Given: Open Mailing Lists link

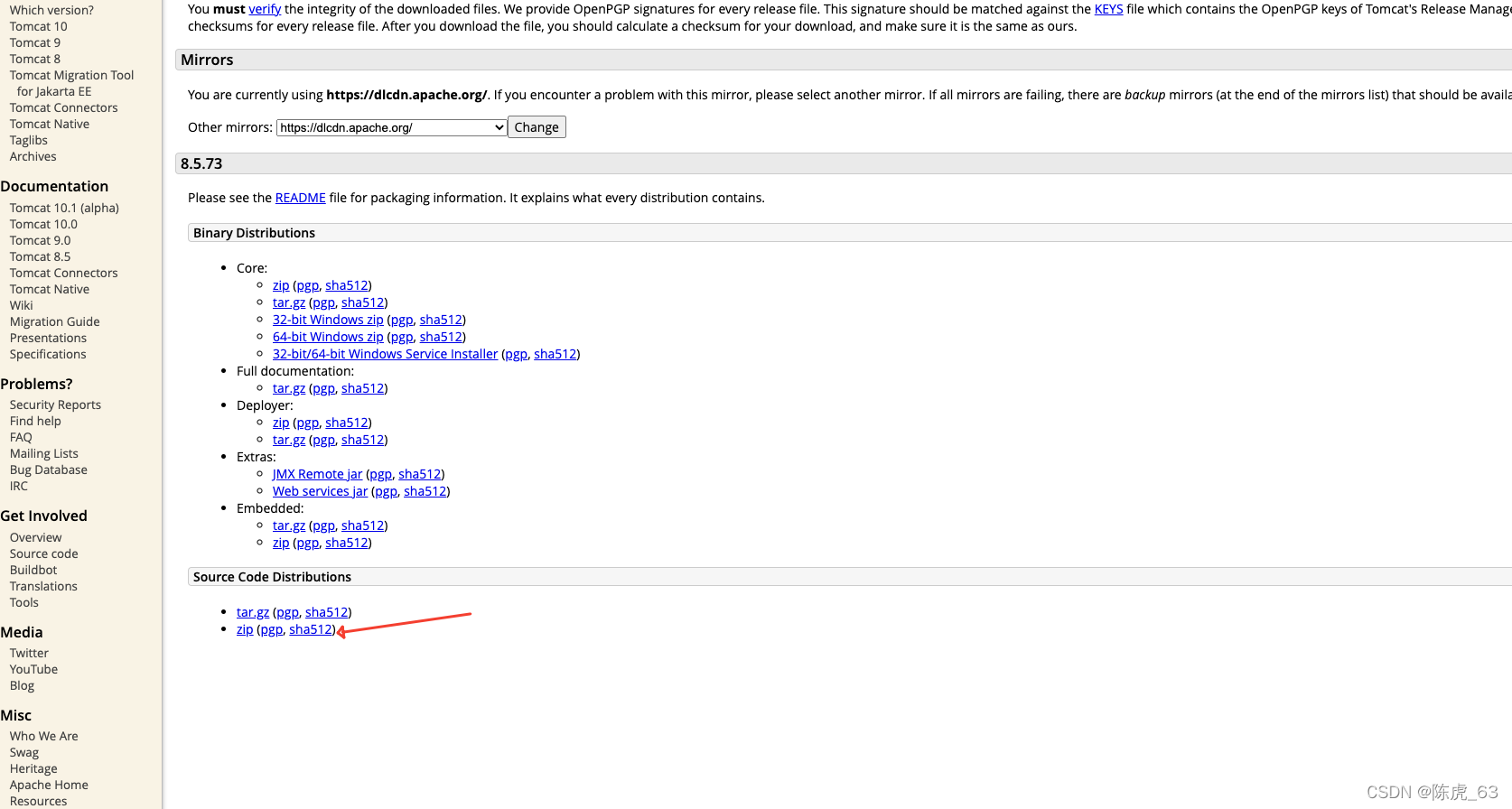Looking at the screenshot, I should pos(43,453).
